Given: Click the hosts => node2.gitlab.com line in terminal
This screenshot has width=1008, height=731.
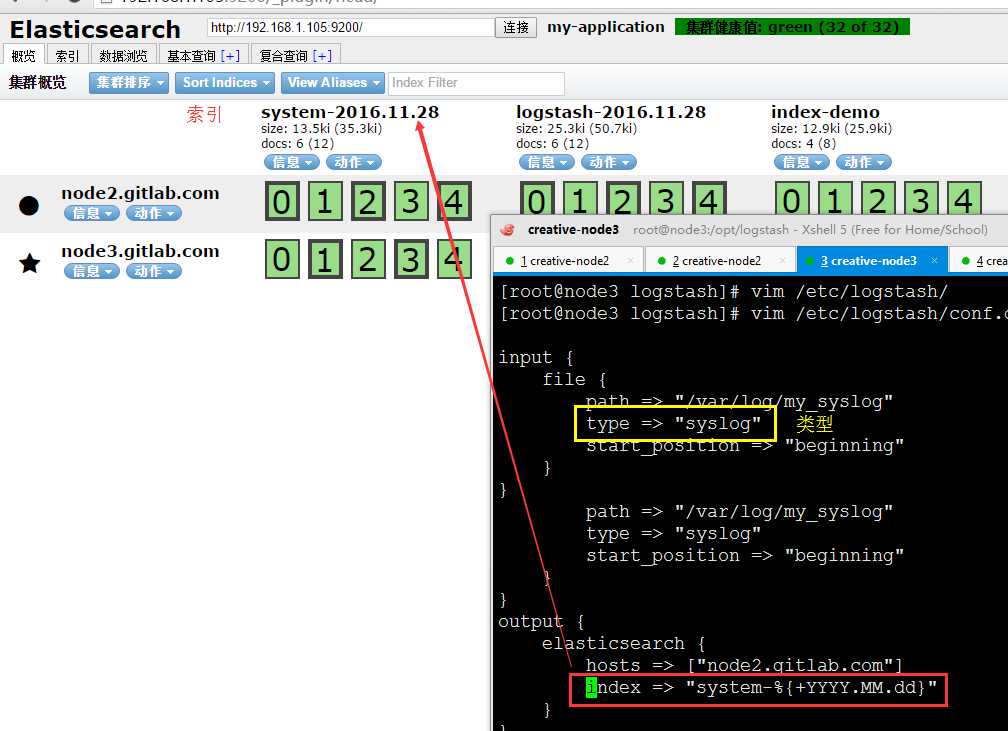Looking at the screenshot, I should (744, 665).
